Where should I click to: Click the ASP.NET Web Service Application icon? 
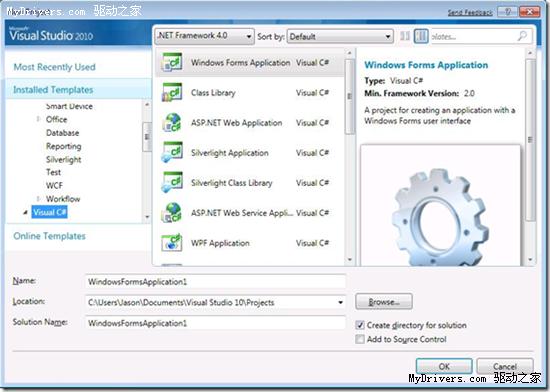pyautogui.click(x=172, y=213)
